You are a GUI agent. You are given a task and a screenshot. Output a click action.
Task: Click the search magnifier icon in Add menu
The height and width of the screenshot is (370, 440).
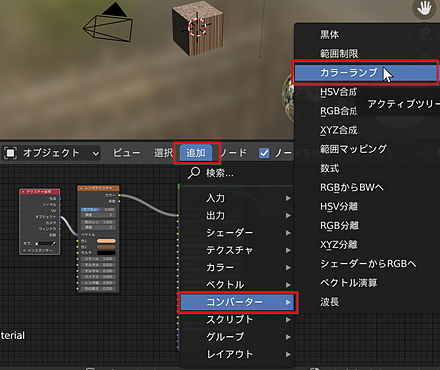tap(194, 173)
